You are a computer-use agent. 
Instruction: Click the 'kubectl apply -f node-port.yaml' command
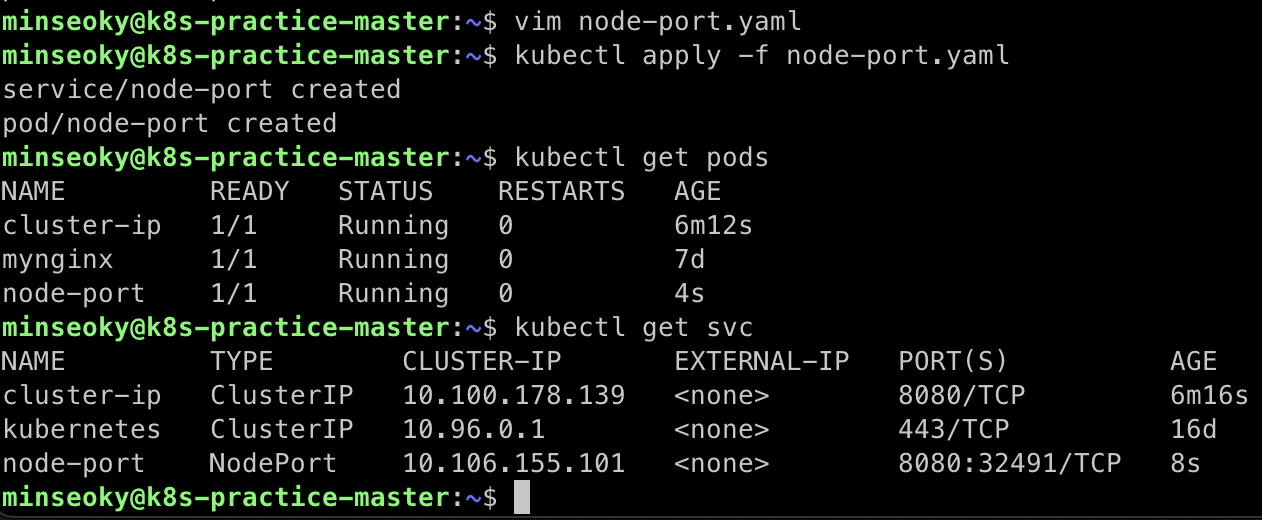click(762, 55)
